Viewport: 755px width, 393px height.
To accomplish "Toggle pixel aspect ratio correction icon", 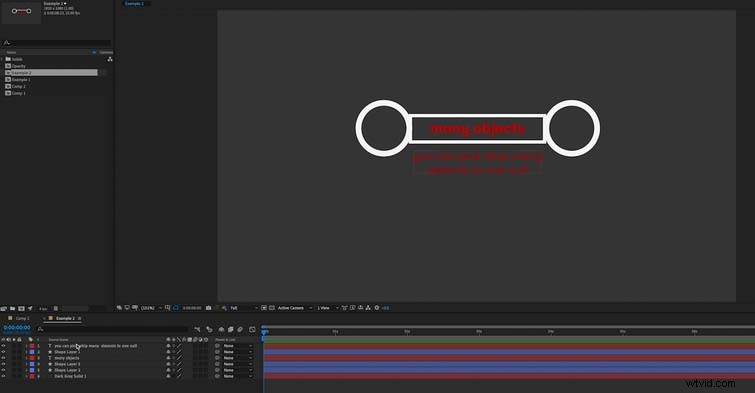I will [x=345, y=308].
